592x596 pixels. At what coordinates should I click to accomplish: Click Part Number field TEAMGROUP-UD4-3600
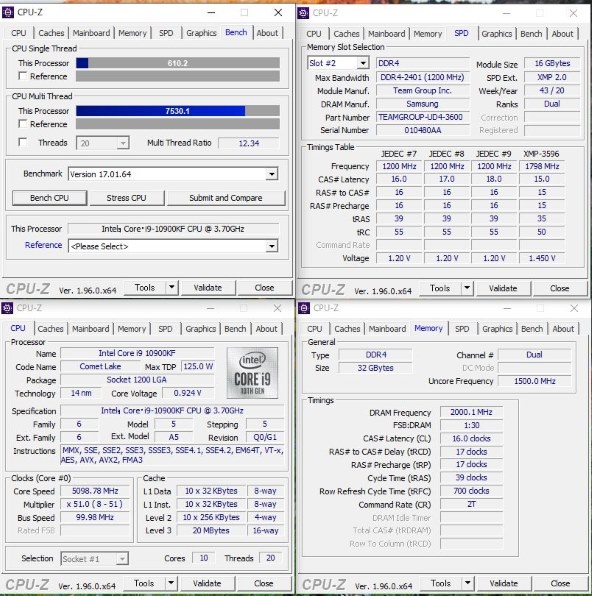click(422, 117)
